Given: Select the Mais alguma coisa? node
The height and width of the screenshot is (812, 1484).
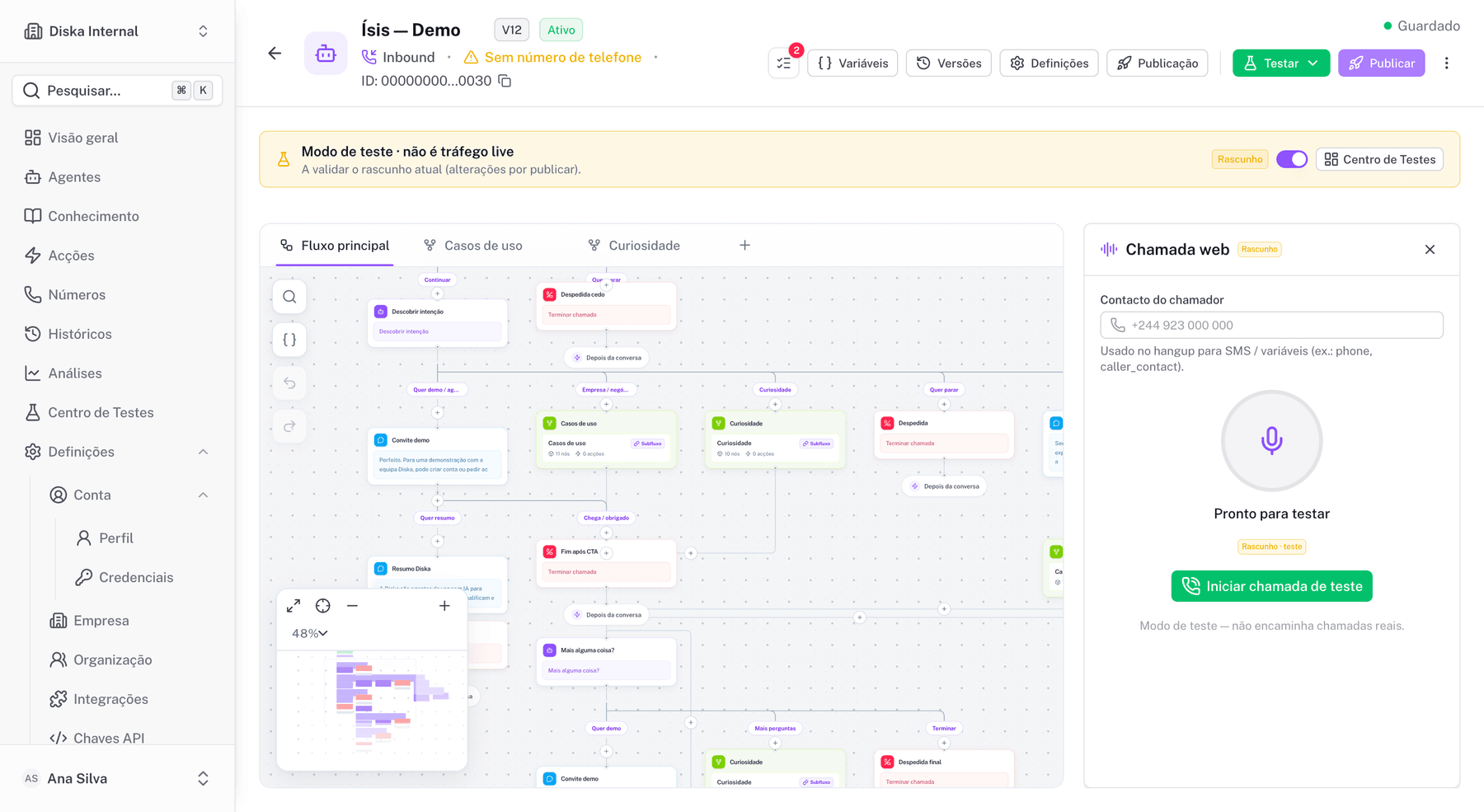Looking at the screenshot, I should click(606, 662).
